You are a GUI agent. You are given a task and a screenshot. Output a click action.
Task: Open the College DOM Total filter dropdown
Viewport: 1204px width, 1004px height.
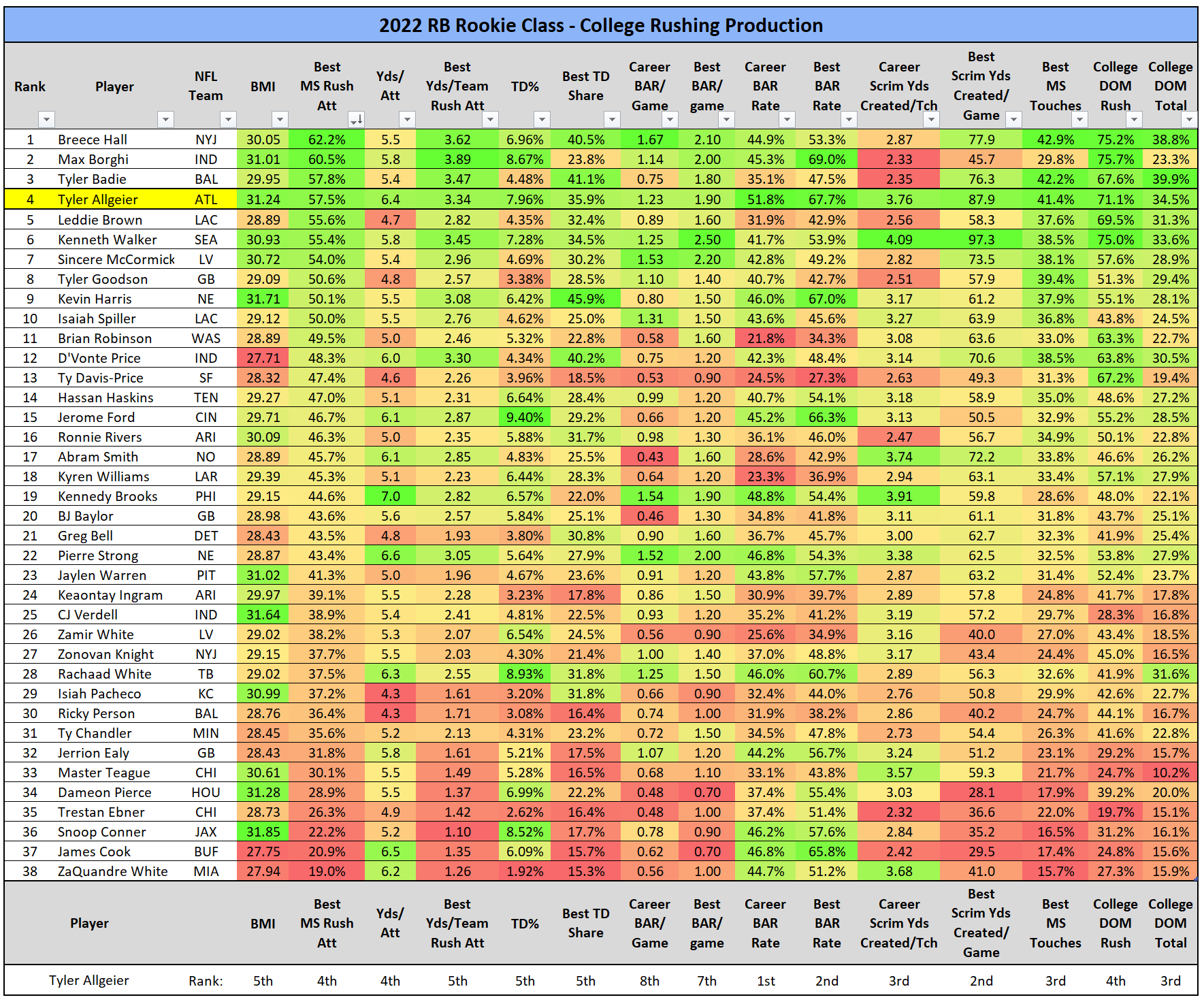coord(1188,120)
